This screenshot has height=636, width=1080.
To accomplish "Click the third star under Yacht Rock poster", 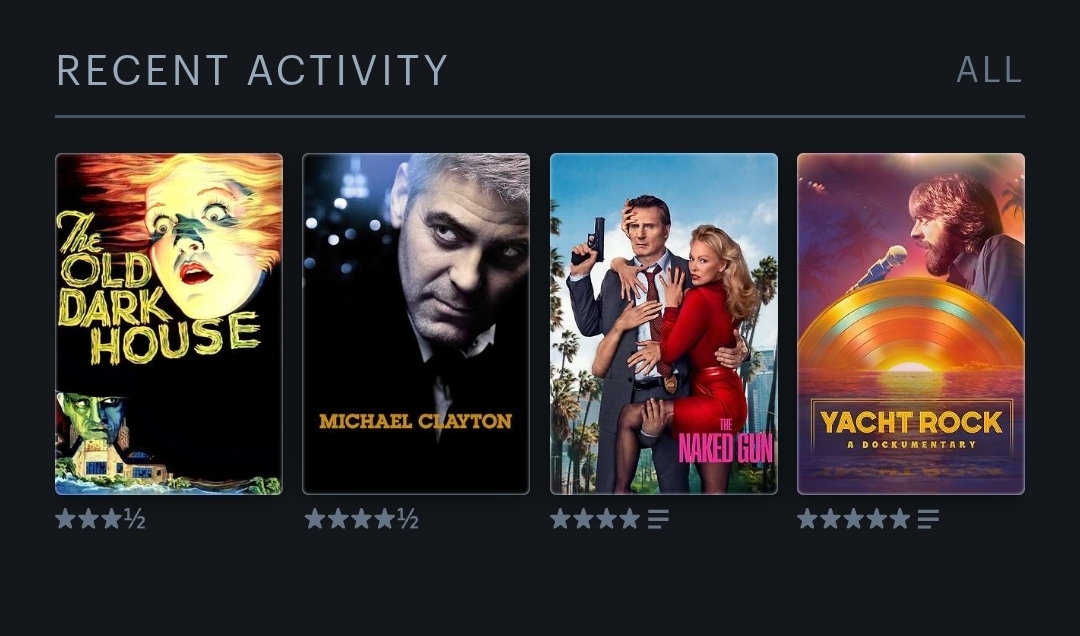I will (x=853, y=519).
